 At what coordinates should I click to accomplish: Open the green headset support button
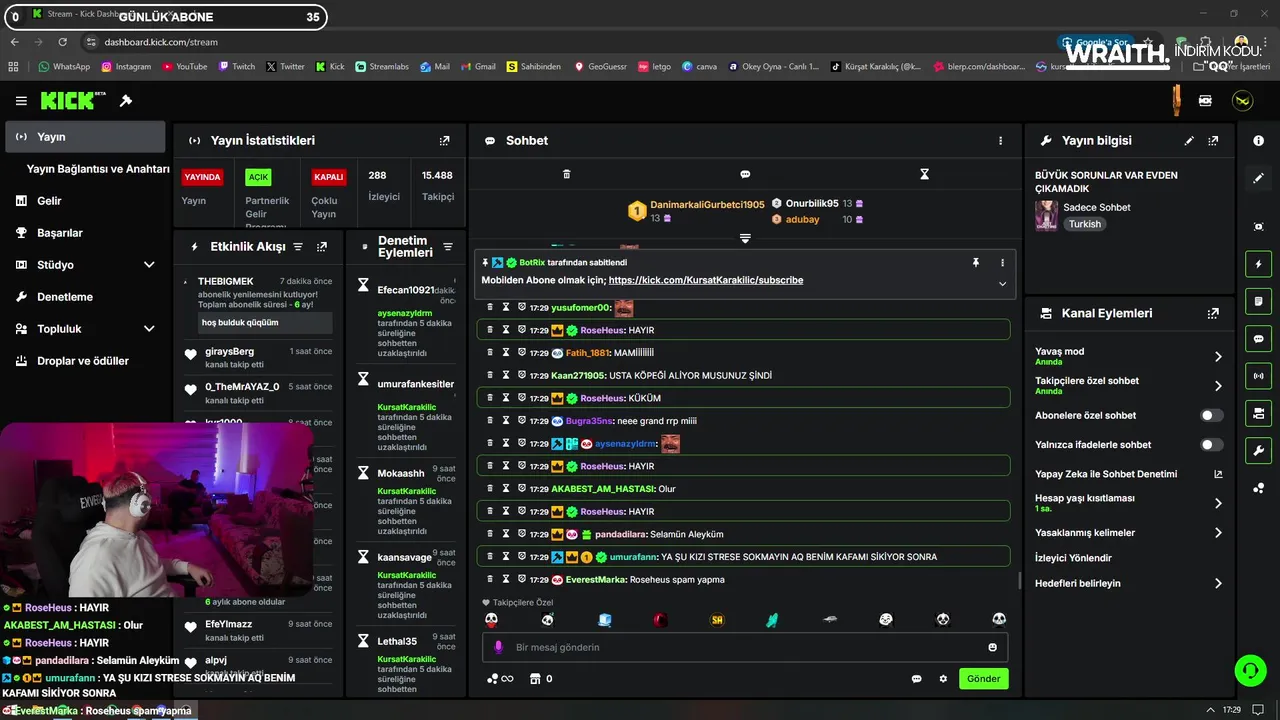pyautogui.click(x=1250, y=670)
